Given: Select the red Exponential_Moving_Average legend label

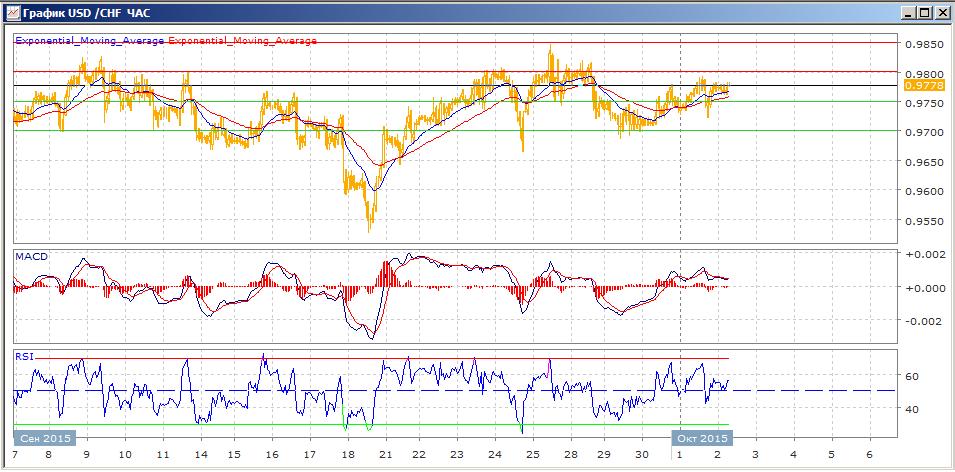Looking at the screenshot, I should click(x=243, y=41).
